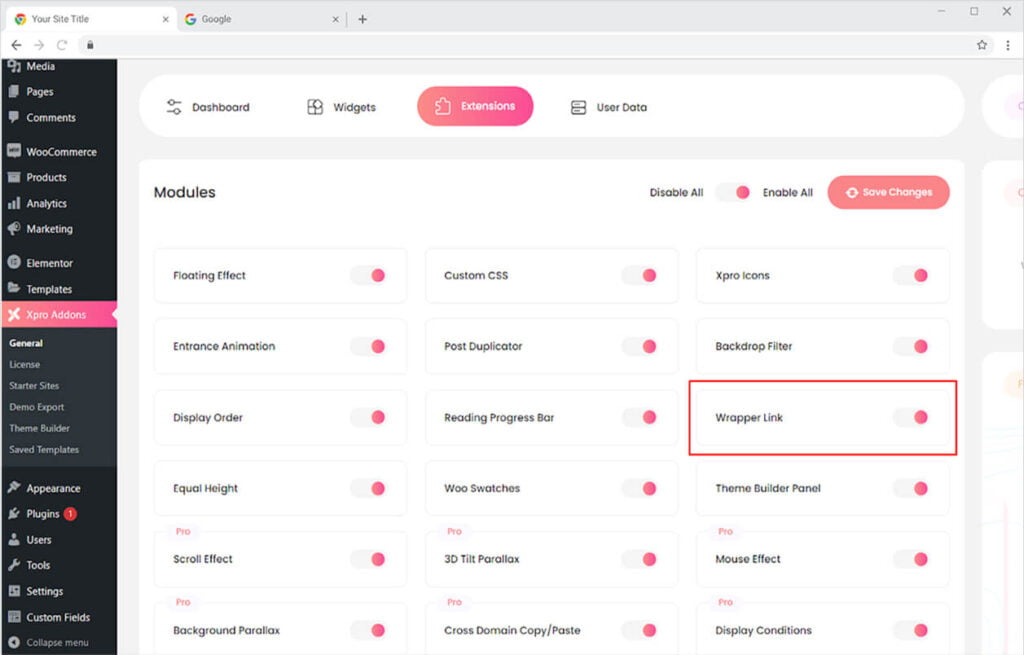
Task: Click the Marketing megaphone icon
Action: [14, 229]
